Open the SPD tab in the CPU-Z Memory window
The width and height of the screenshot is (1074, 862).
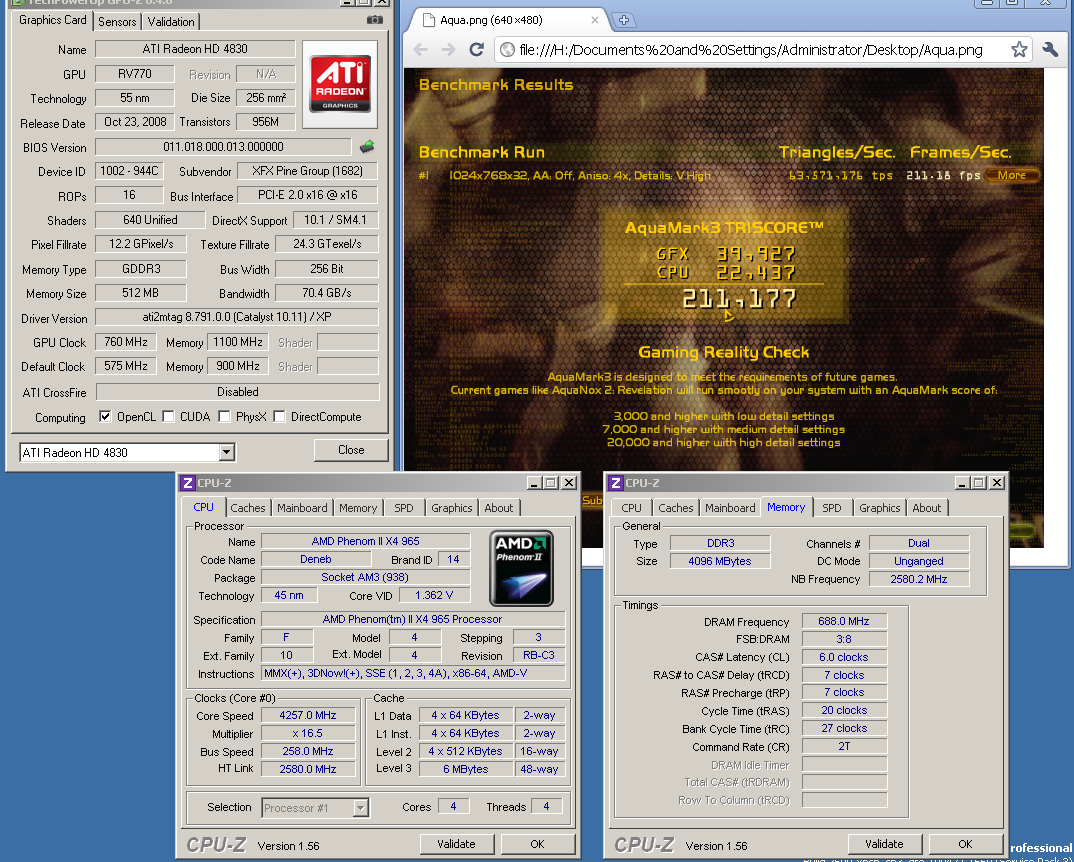[832, 508]
